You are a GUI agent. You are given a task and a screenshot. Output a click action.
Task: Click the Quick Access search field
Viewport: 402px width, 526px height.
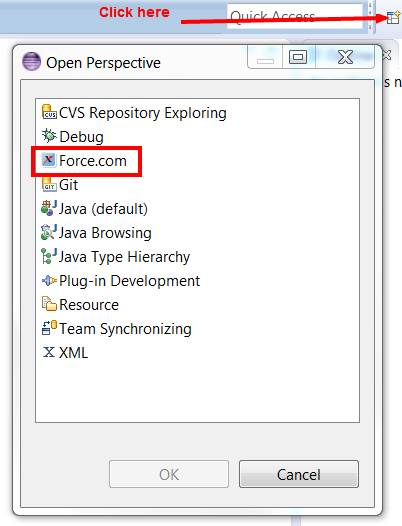295,16
